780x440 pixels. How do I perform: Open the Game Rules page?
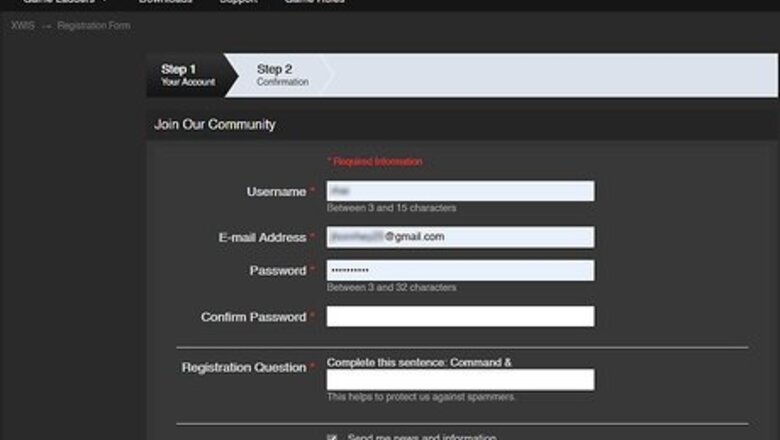point(314,2)
